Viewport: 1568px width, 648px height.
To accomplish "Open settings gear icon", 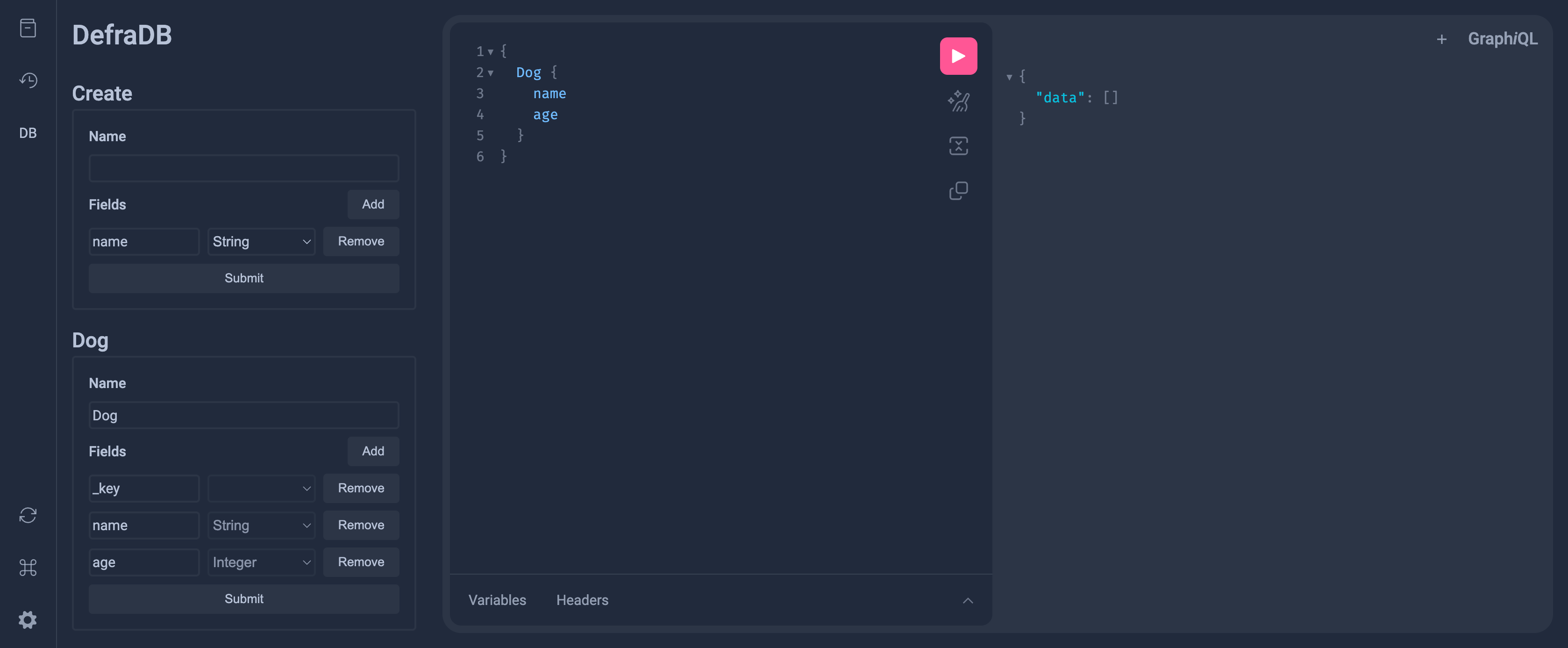I will (28, 620).
